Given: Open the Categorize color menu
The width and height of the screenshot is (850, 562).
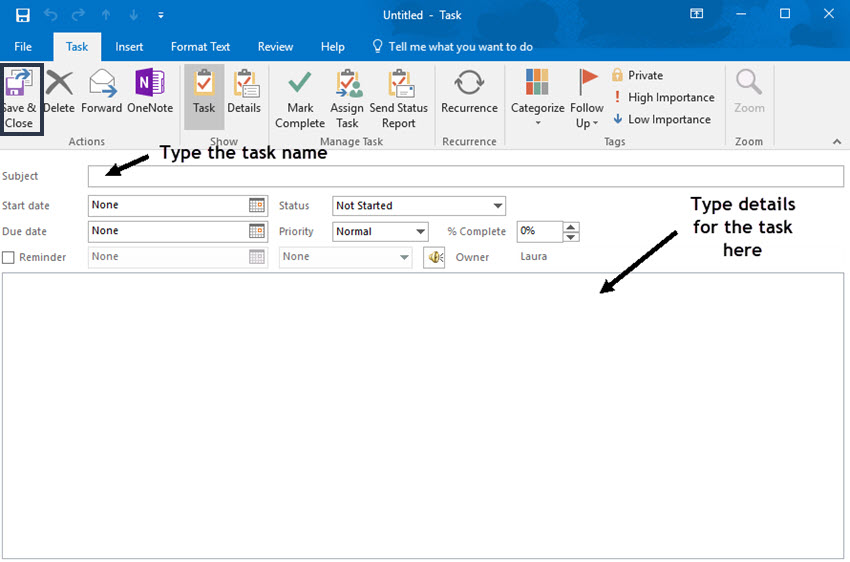Looking at the screenshot, I should tap(537, 98).
